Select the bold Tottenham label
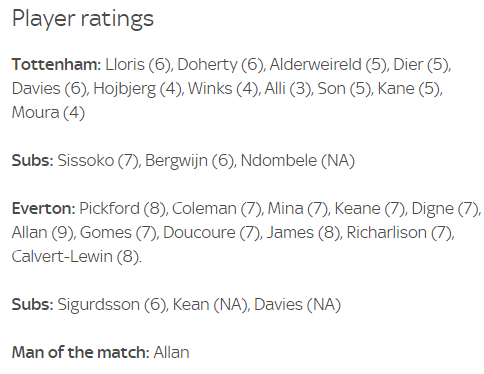 tap(56, 64)
